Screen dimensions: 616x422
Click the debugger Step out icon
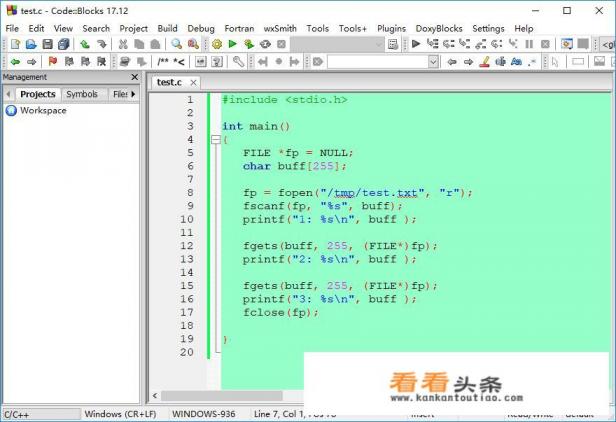[480, 44]
